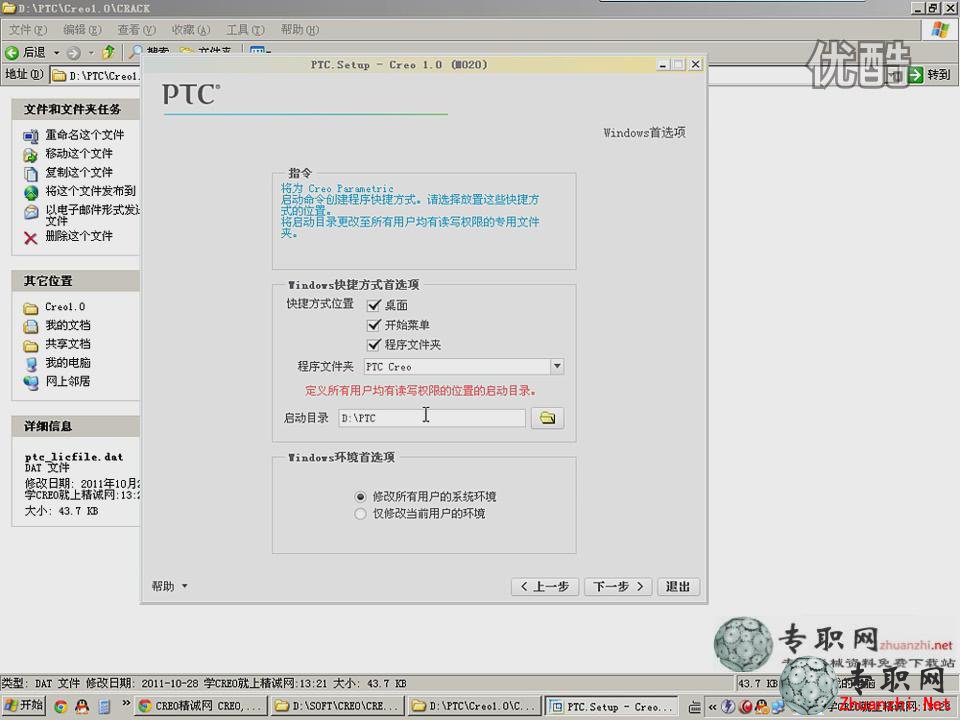Check the 桌面 shortcut location checkbox
This screenshot has width=960, height=720.
coord(374,305)
